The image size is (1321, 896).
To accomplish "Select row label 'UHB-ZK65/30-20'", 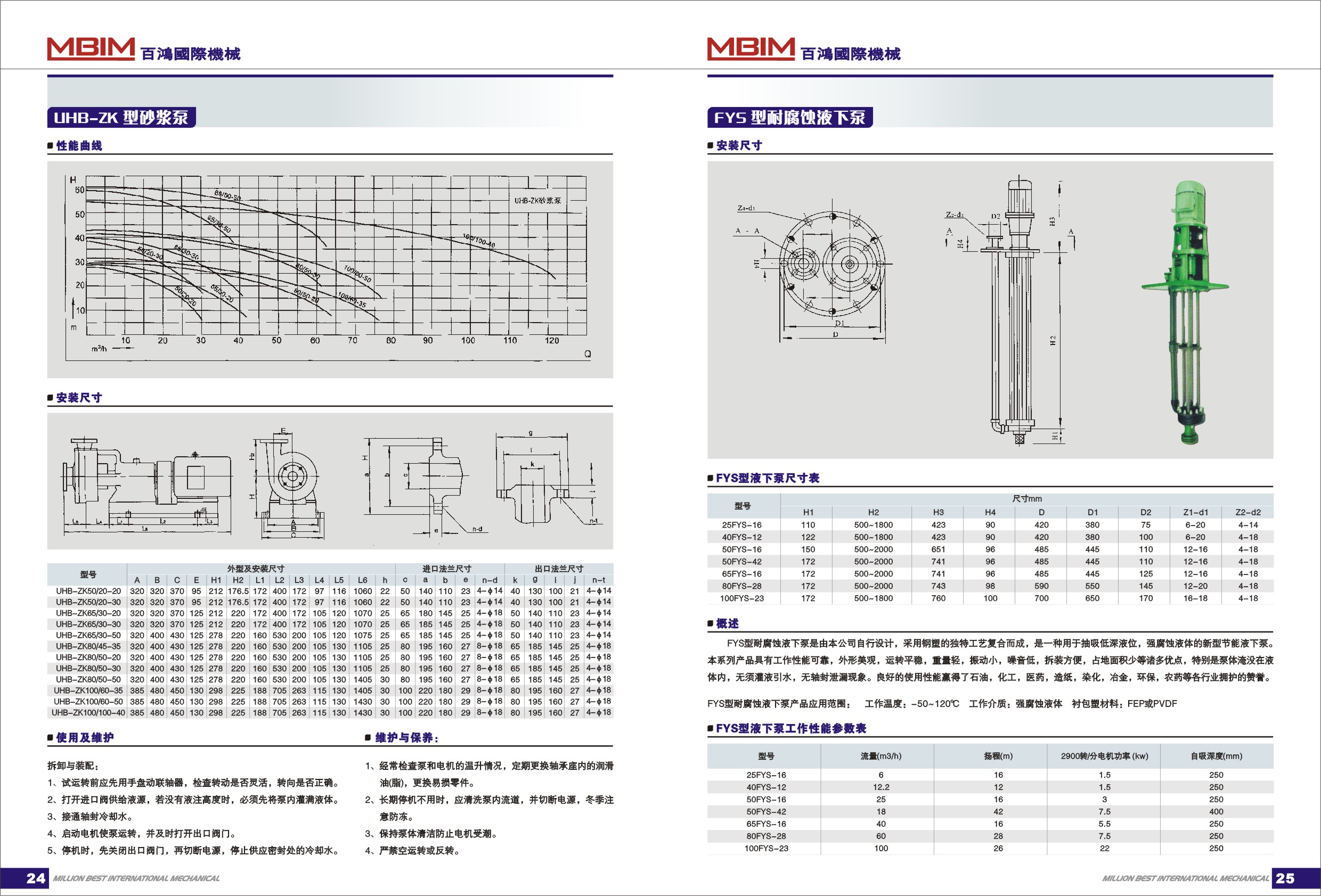I will [88, 613].
